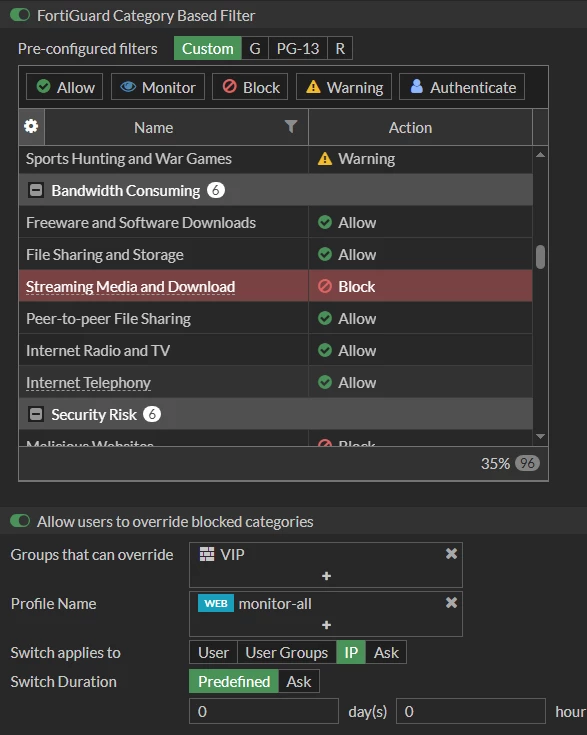Click the day(s) duration input field

[264, 711]
